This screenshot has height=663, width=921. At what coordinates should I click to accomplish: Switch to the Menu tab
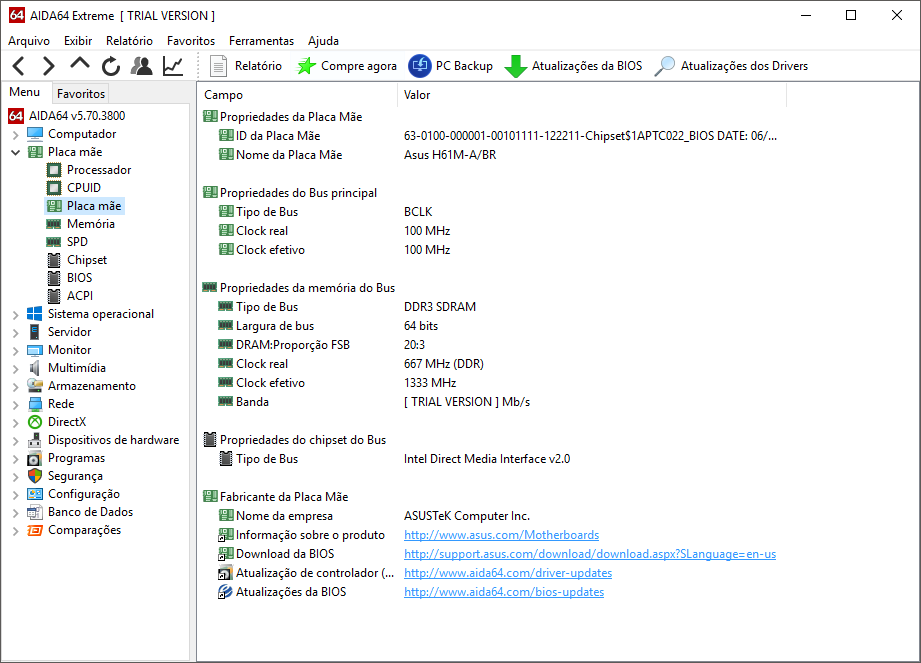25,92
